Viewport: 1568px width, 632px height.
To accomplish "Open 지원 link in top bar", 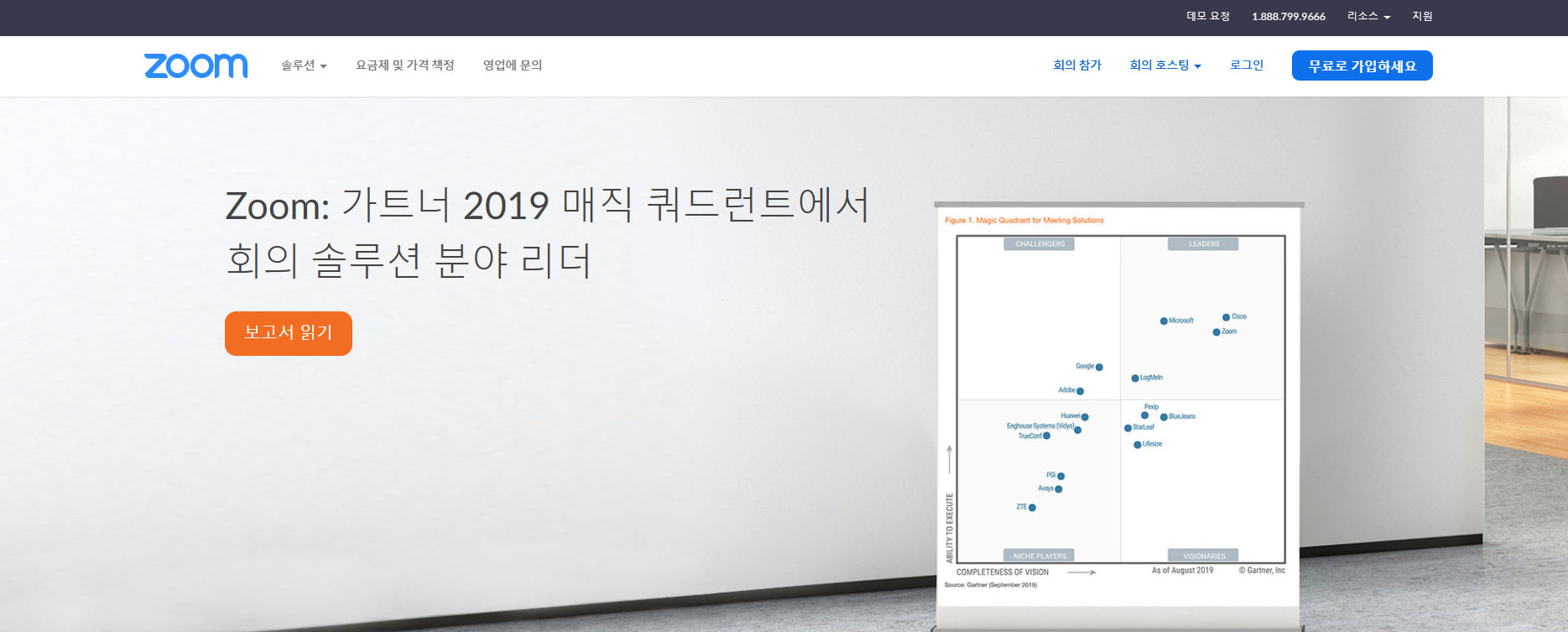I will 1422,17.
